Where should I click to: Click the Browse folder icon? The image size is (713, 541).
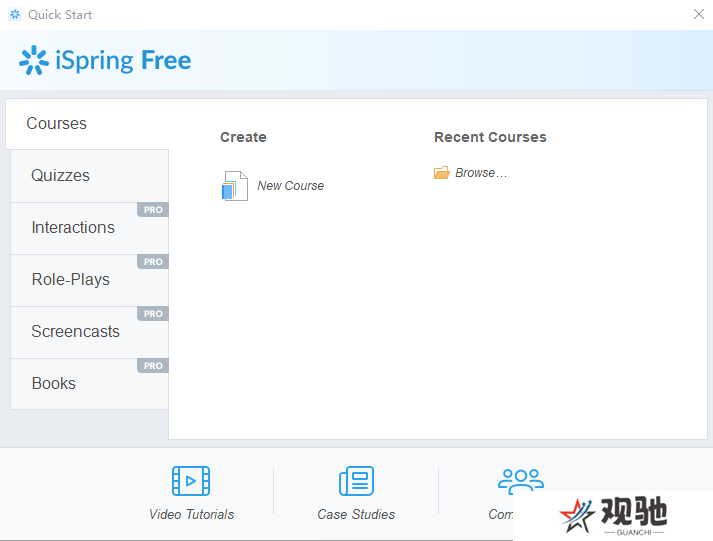tap(442, 173)
